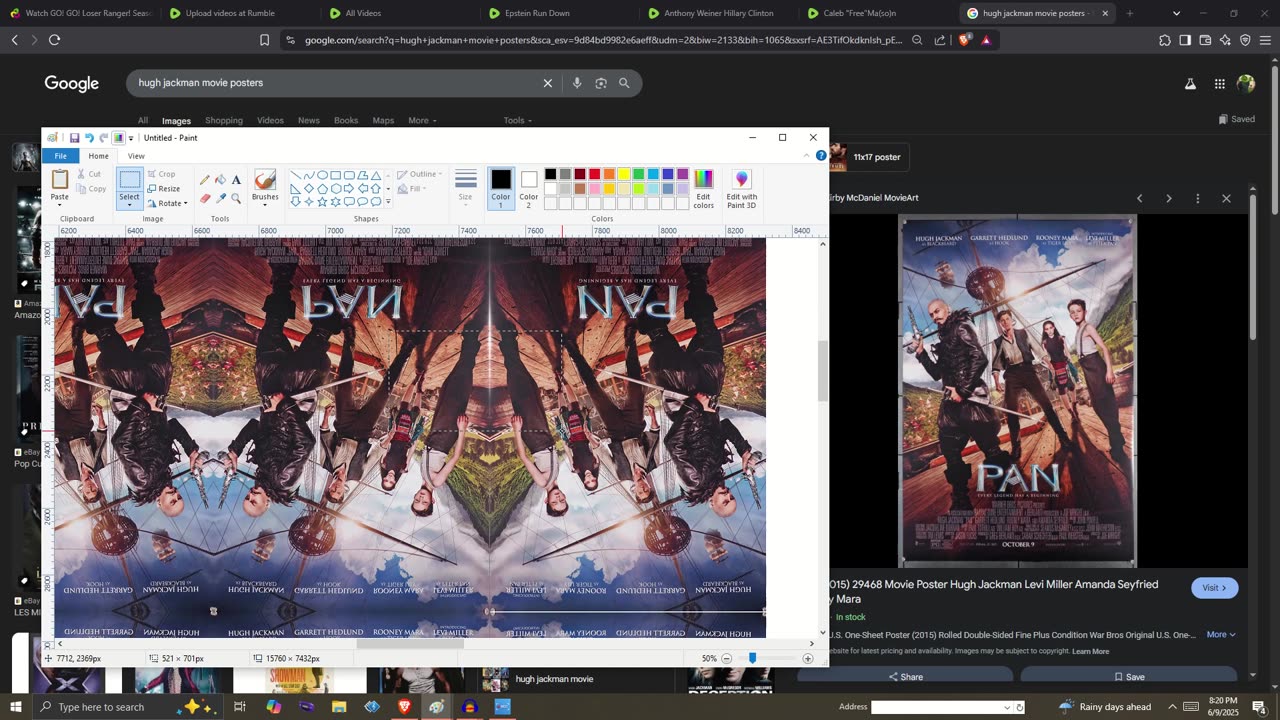The width and height of the screenshot is (1280, 720).
Task: Open the shape Fill dropdown
Action: point(413,188)
